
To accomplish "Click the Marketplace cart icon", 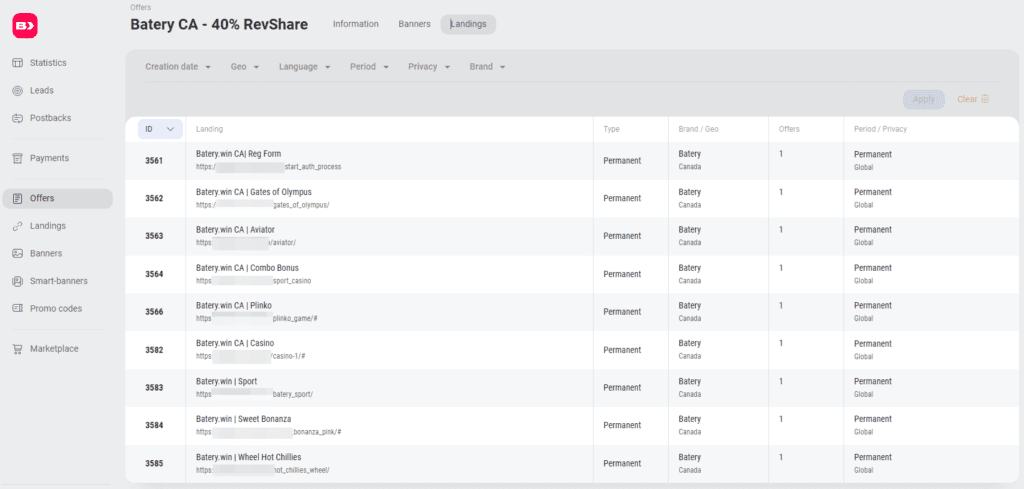I will (18, 349).
